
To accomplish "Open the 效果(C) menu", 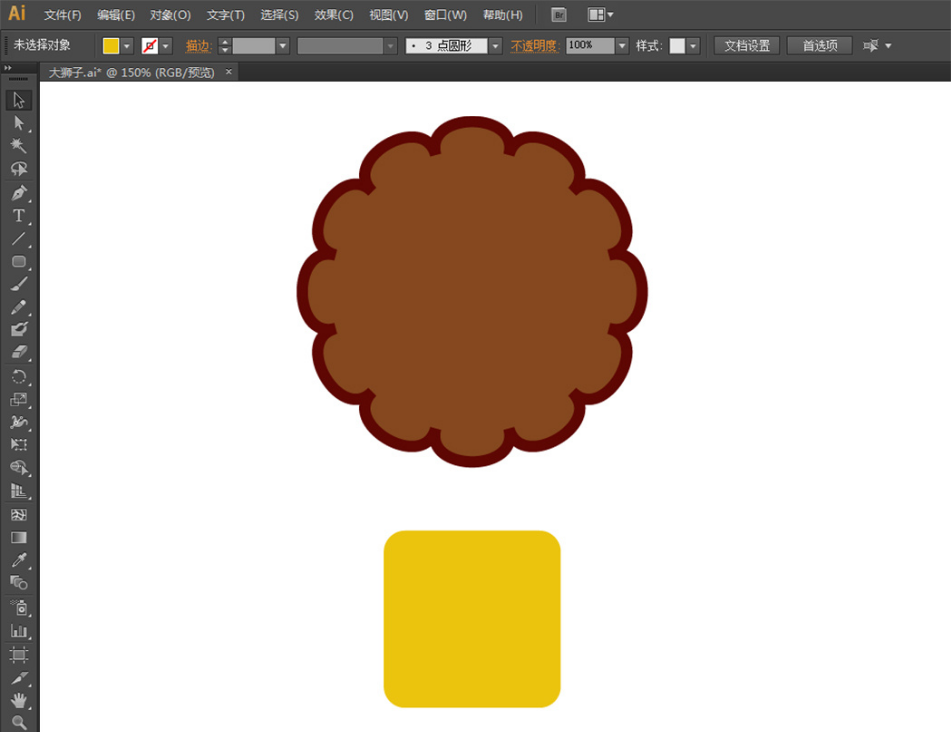I will 333,15.
